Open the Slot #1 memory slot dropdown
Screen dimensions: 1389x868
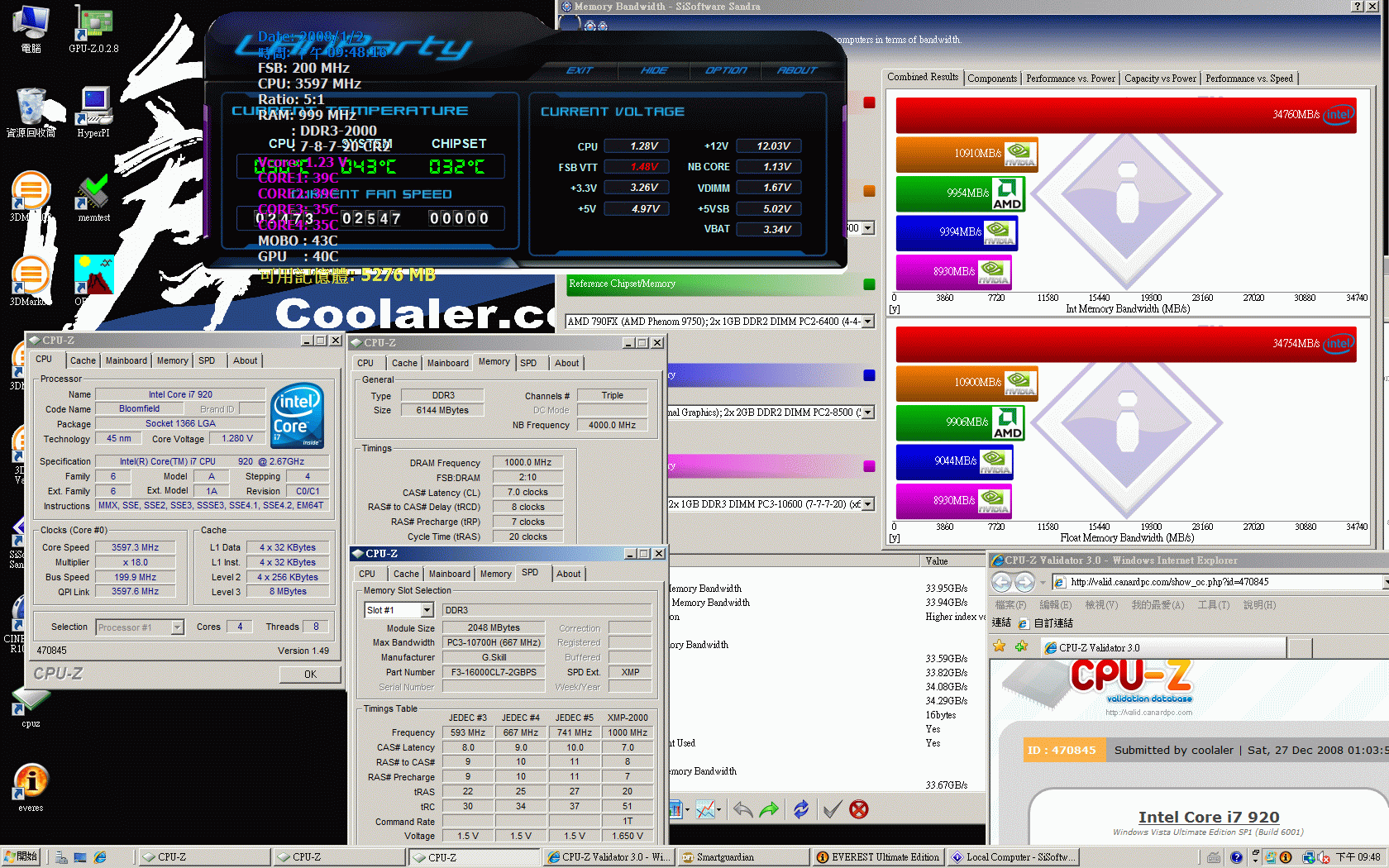(427, 610)
